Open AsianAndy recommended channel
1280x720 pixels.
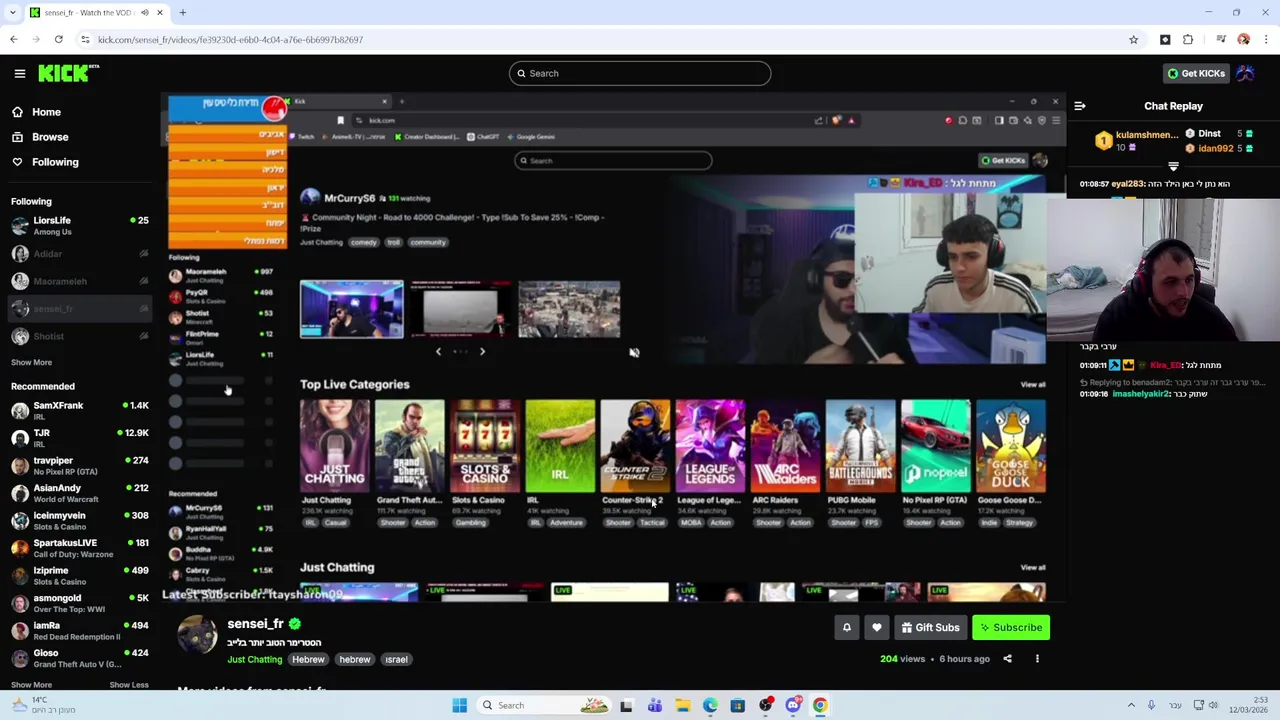[80, 493]
